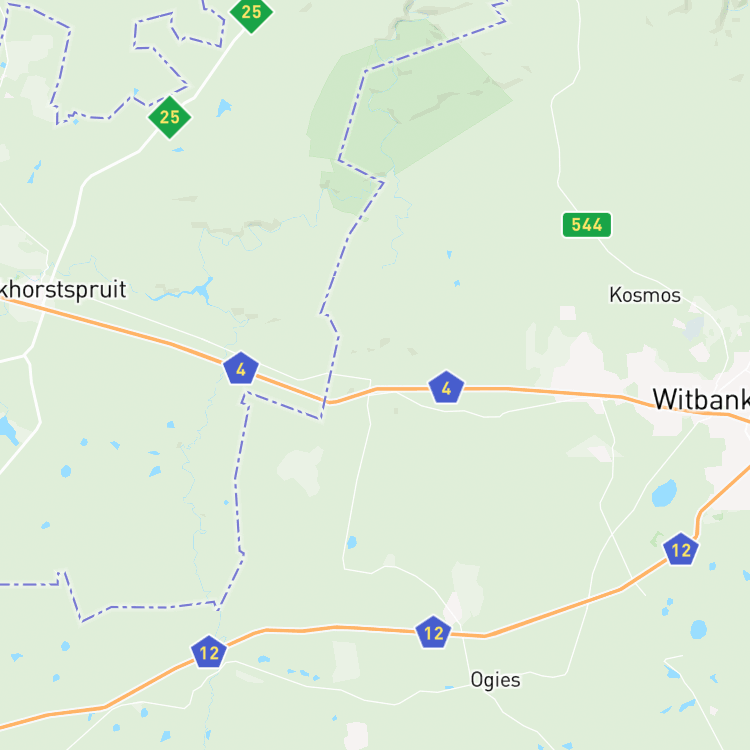Click the dam reservoir east of khorstspruit
750x750 pixels.
tap(203, 289)
